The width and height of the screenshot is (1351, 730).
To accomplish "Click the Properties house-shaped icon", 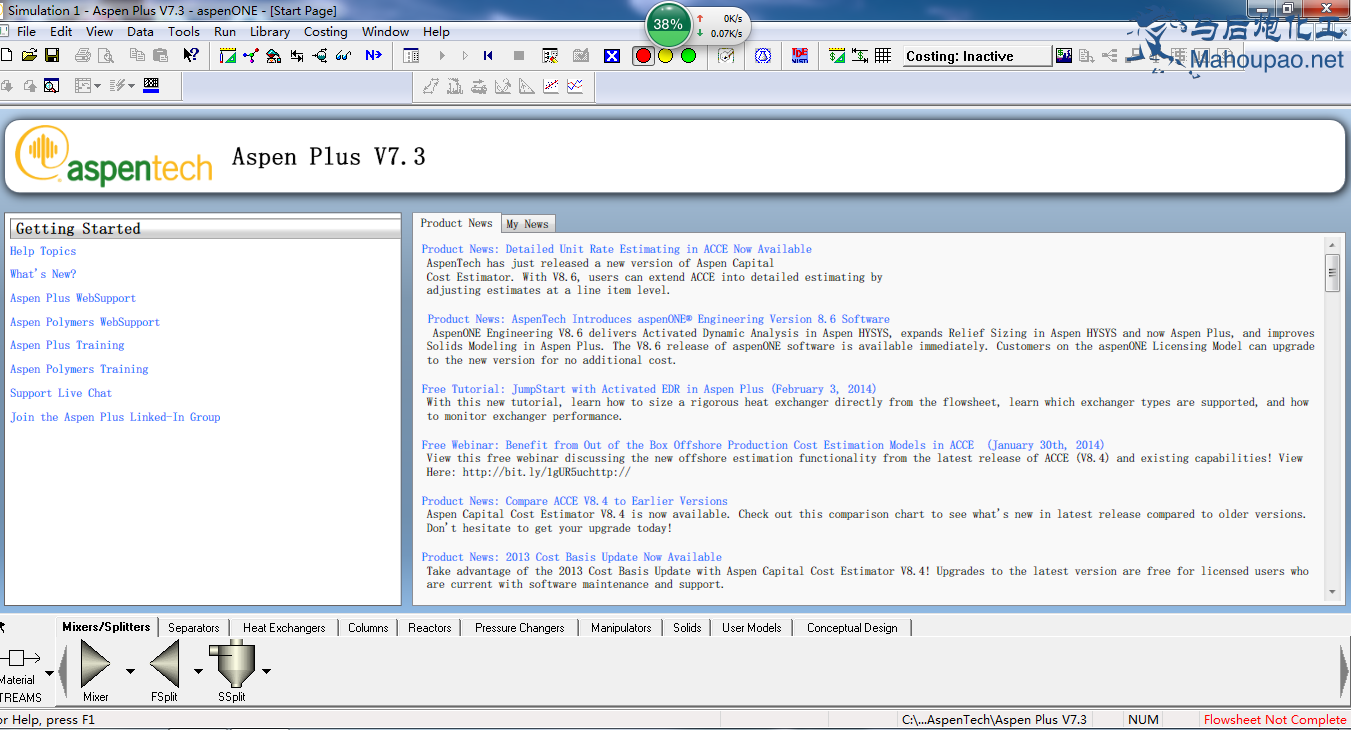I will coord(273,56).
